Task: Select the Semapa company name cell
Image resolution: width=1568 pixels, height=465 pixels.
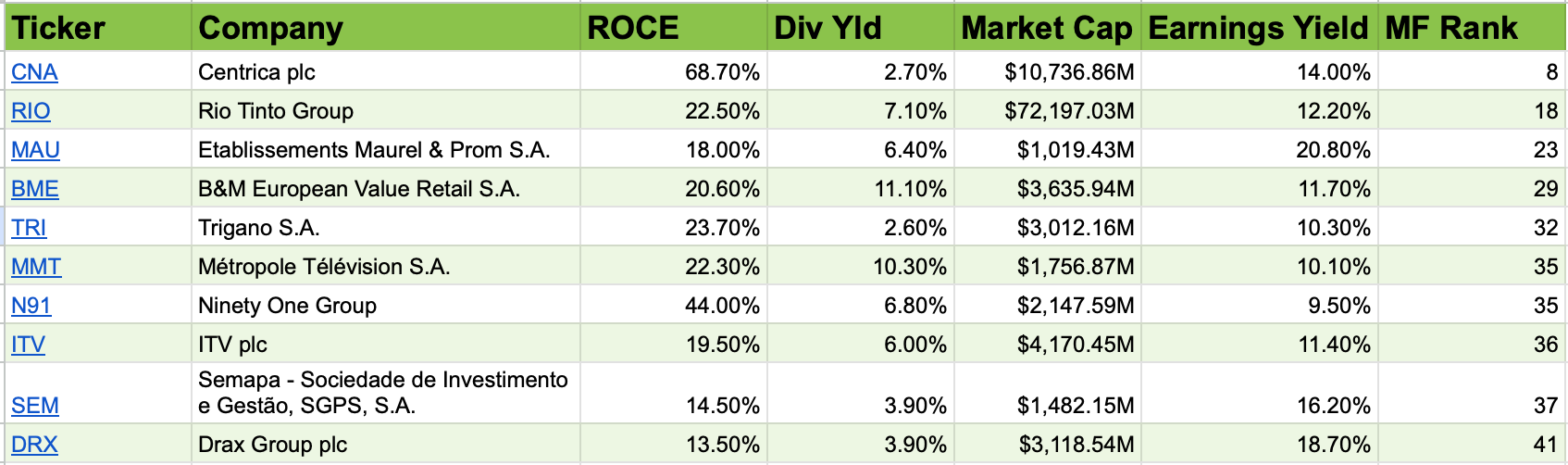Action: click(x=383, y=393)
